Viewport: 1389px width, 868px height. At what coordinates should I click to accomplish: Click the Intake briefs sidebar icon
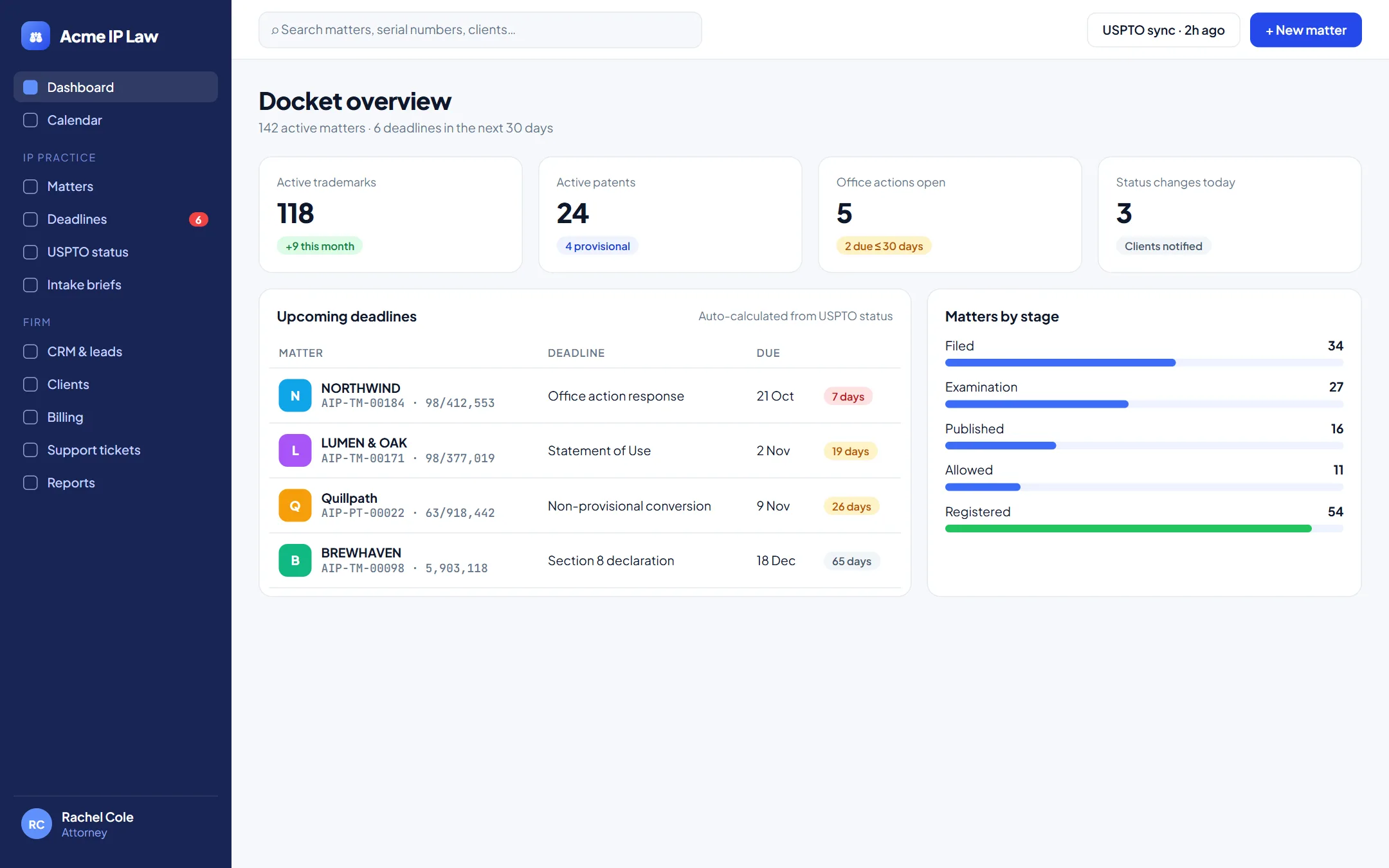pos(30,285)
